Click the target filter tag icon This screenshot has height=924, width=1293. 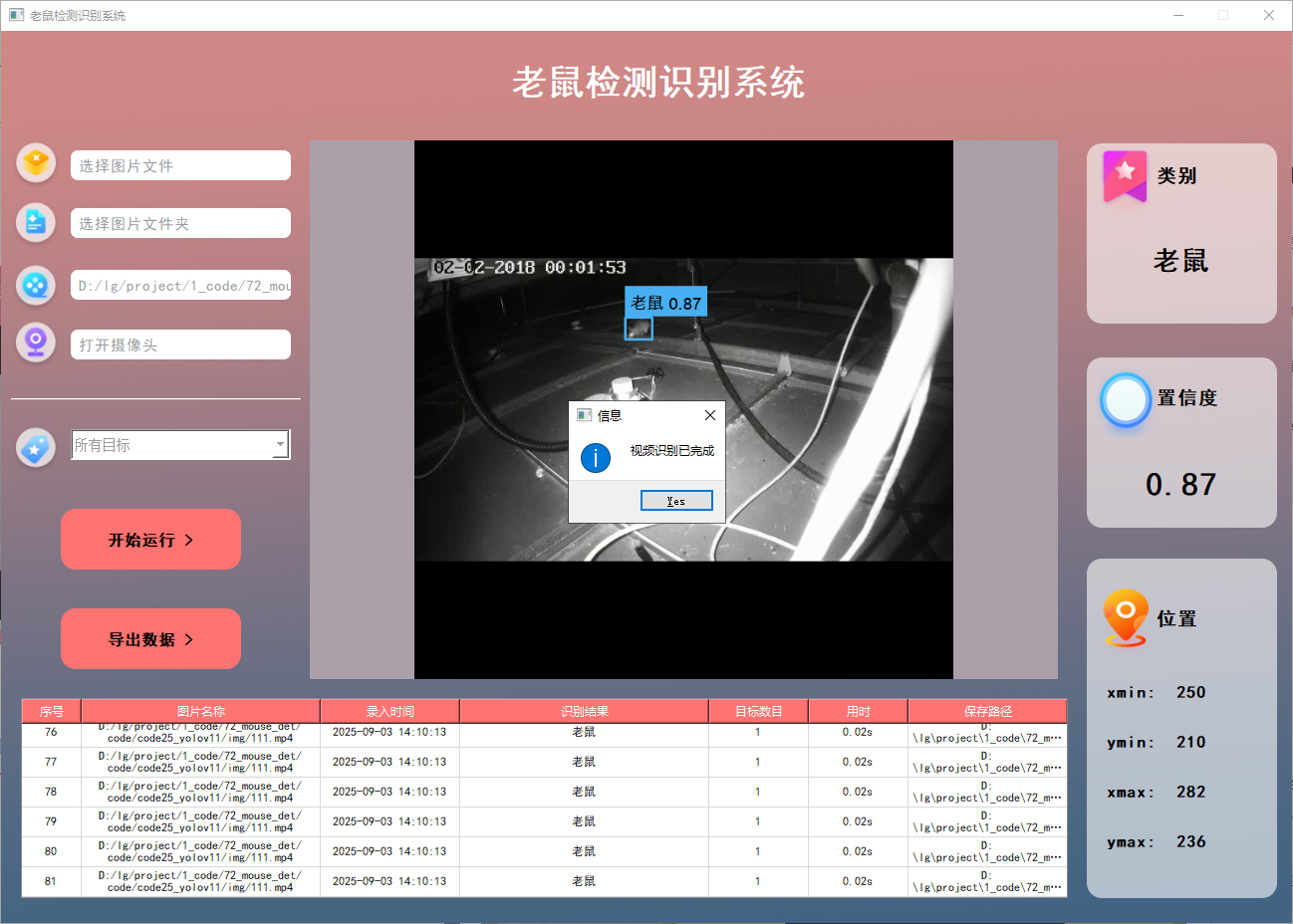[36, 448]
